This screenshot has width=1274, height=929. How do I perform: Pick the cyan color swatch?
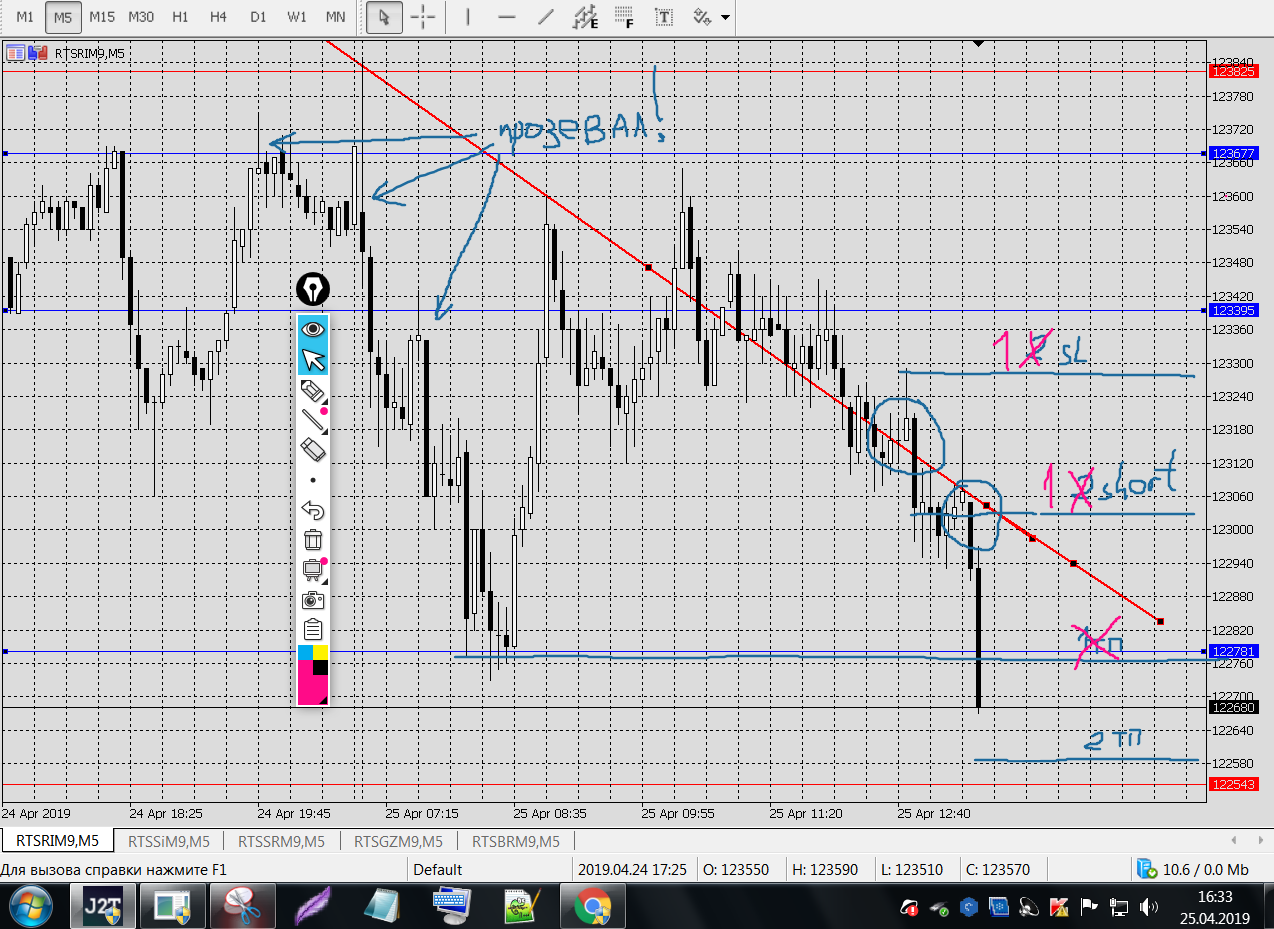coord(305,653)
